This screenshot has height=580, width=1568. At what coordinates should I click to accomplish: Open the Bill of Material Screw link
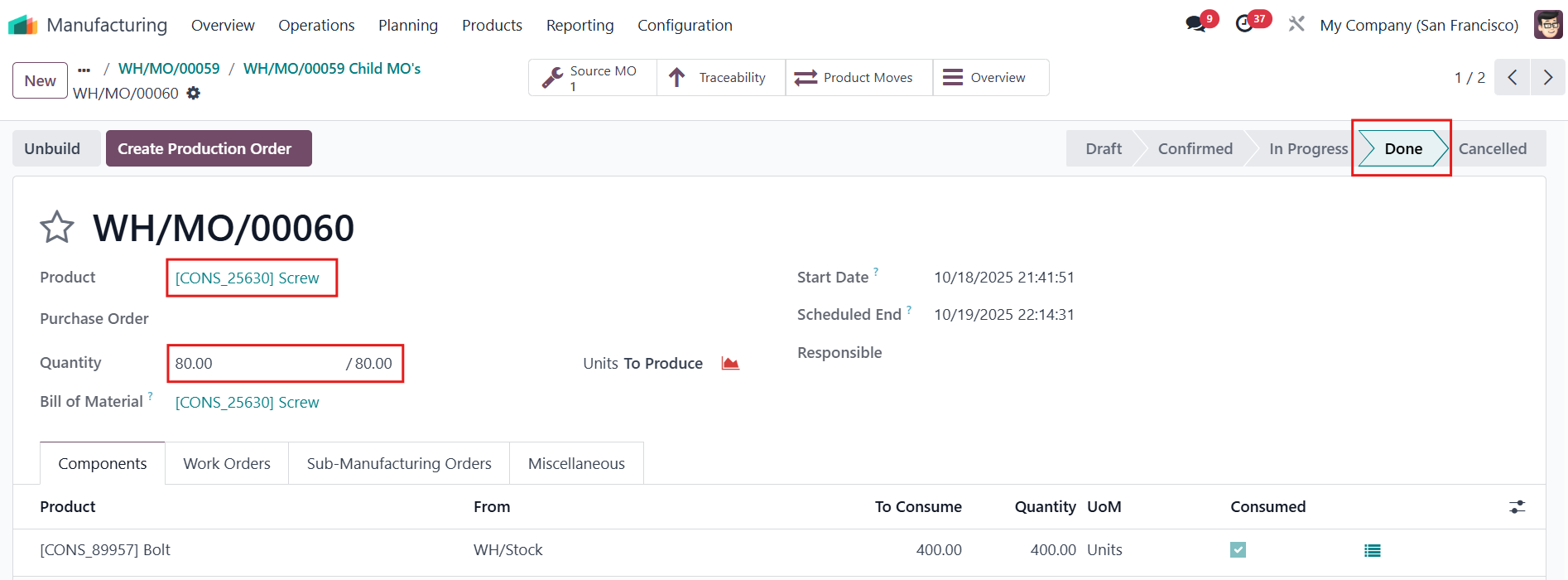click(x=247, y=402)
